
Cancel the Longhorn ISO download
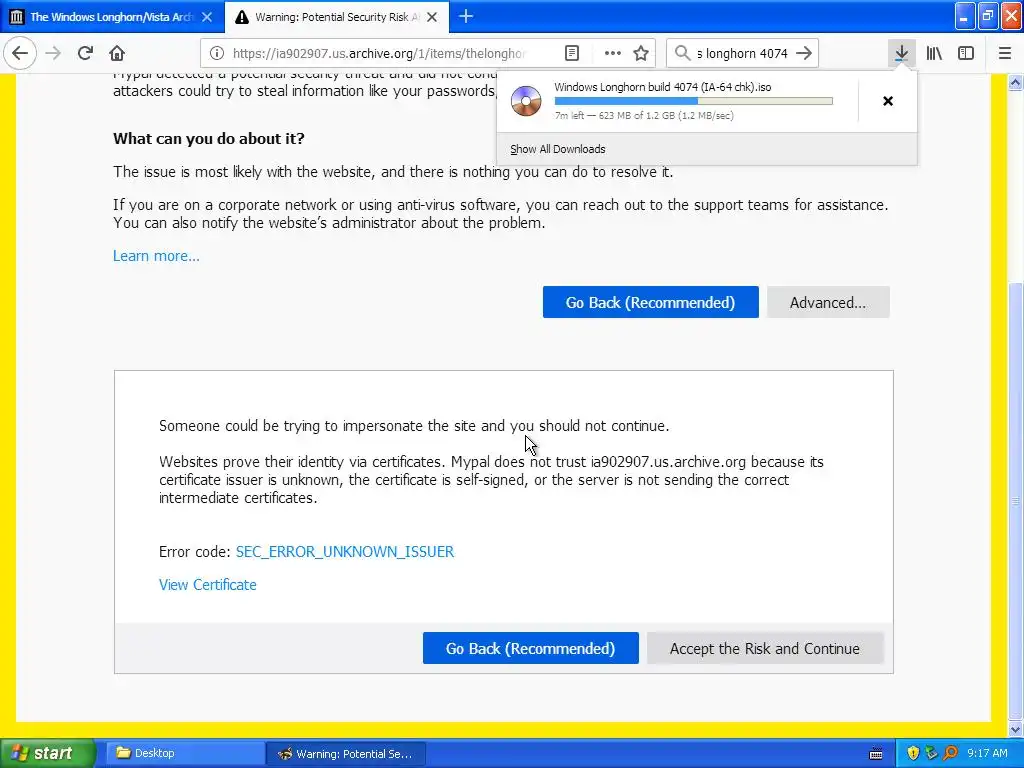click(888, 101)
